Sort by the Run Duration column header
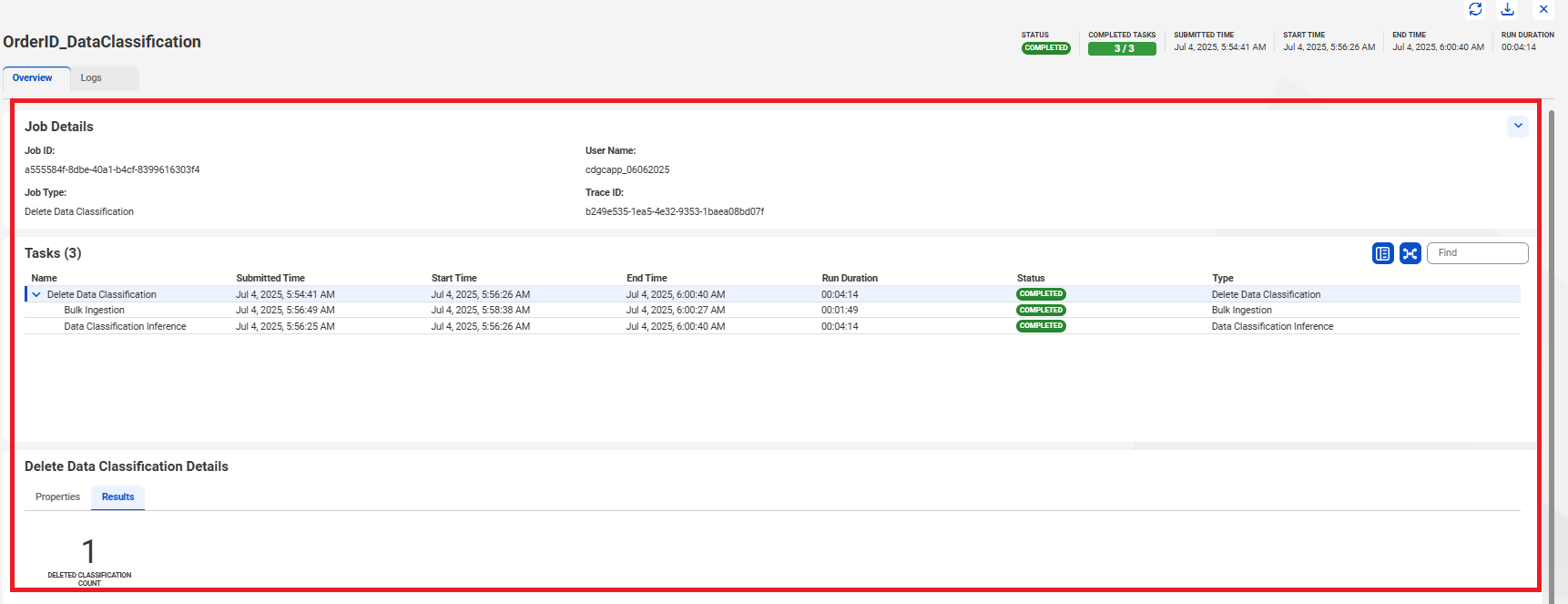Screen dimensions: 1568x604 850,278
